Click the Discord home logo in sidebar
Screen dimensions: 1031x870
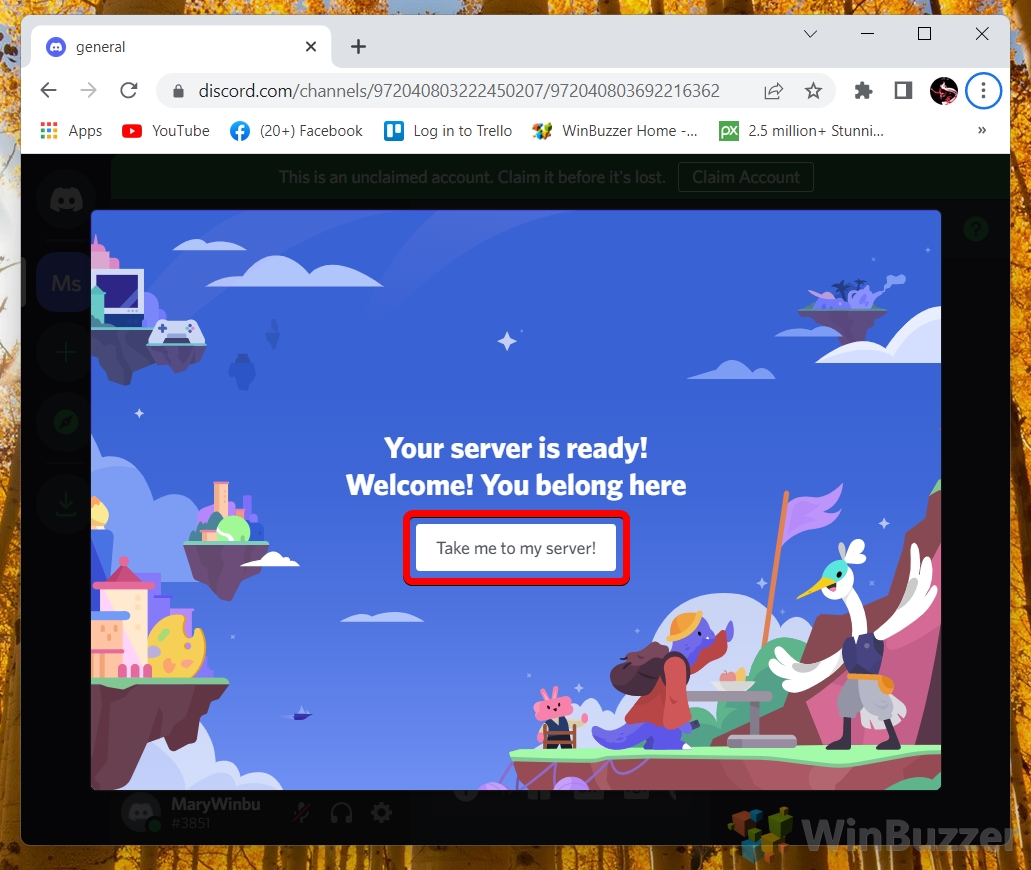click(x=66, y=199)
